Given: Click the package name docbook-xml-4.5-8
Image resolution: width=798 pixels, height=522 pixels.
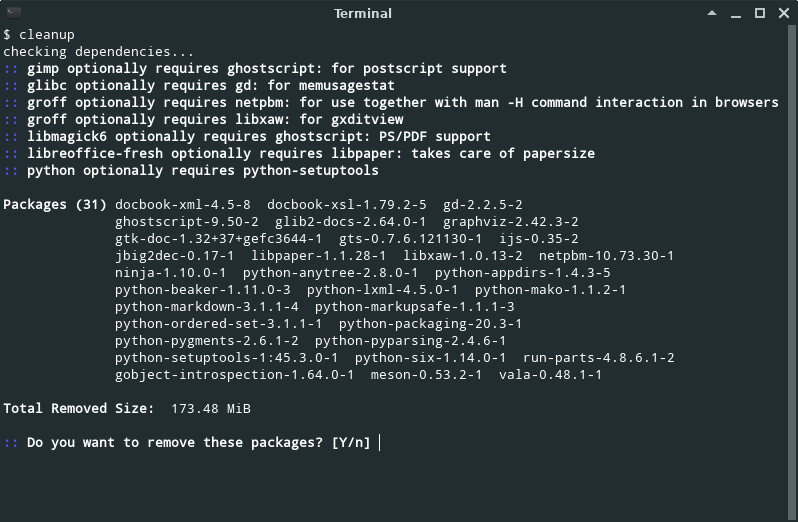Looking at the screenshot, I should pyautogui.click(x=183, y=205).
